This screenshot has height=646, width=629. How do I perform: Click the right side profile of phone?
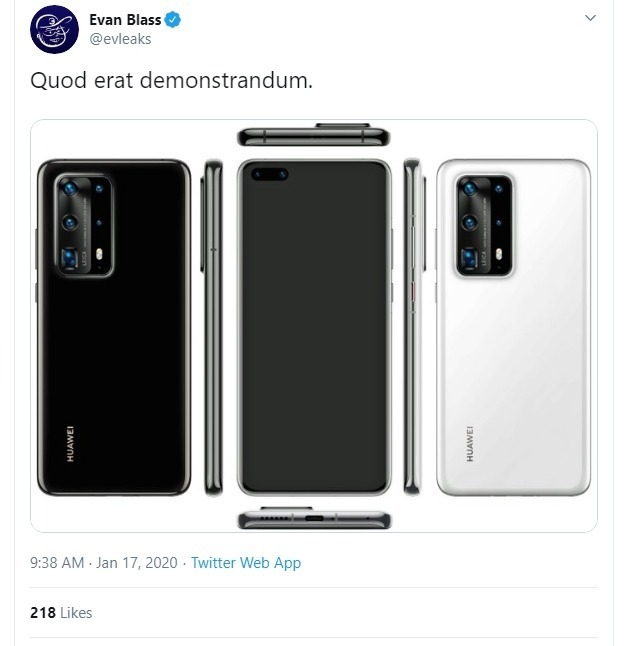pos(414,326)
